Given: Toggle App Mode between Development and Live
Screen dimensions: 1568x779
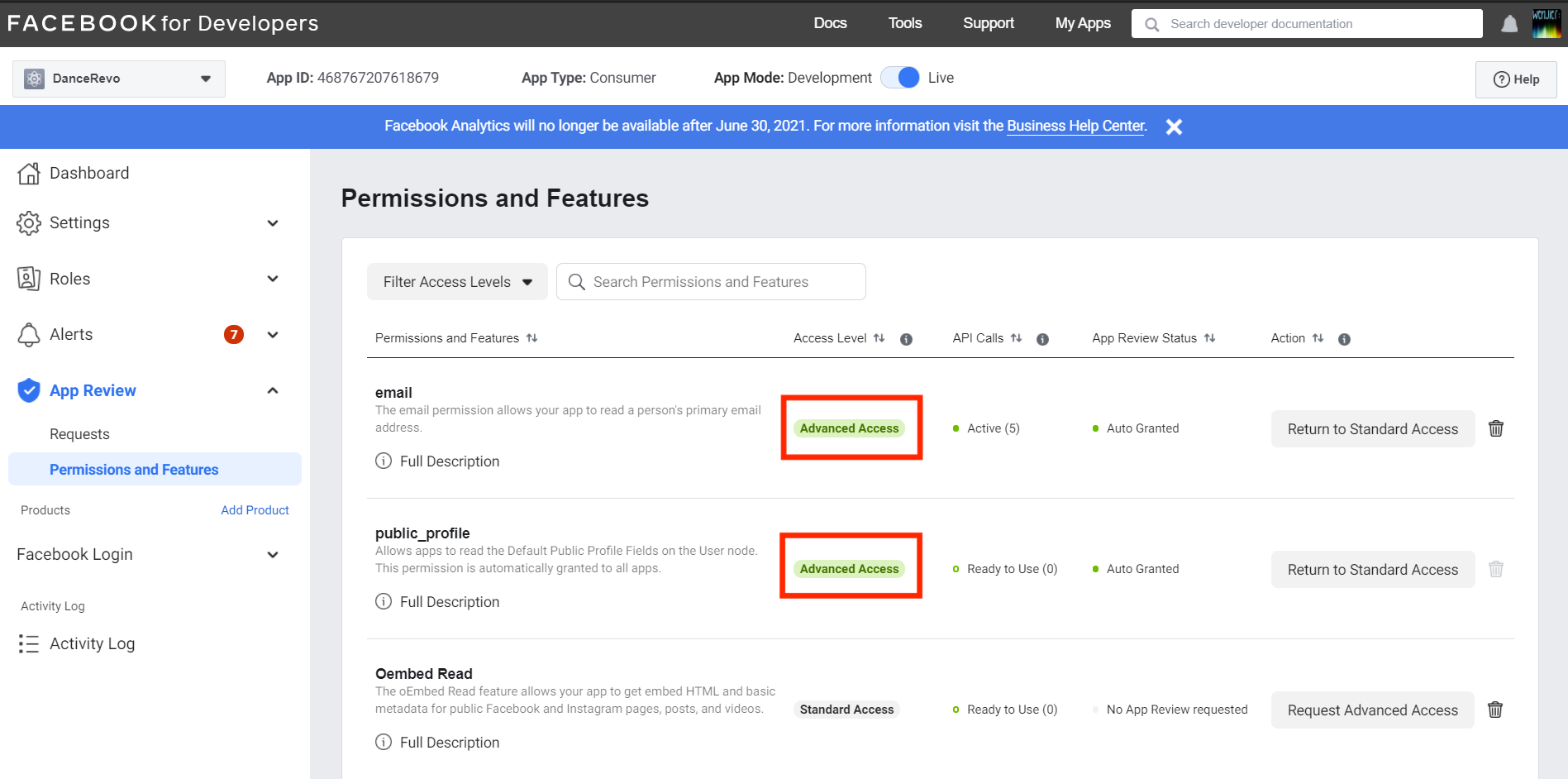Looking at the screenshot, I should point(900,78).
